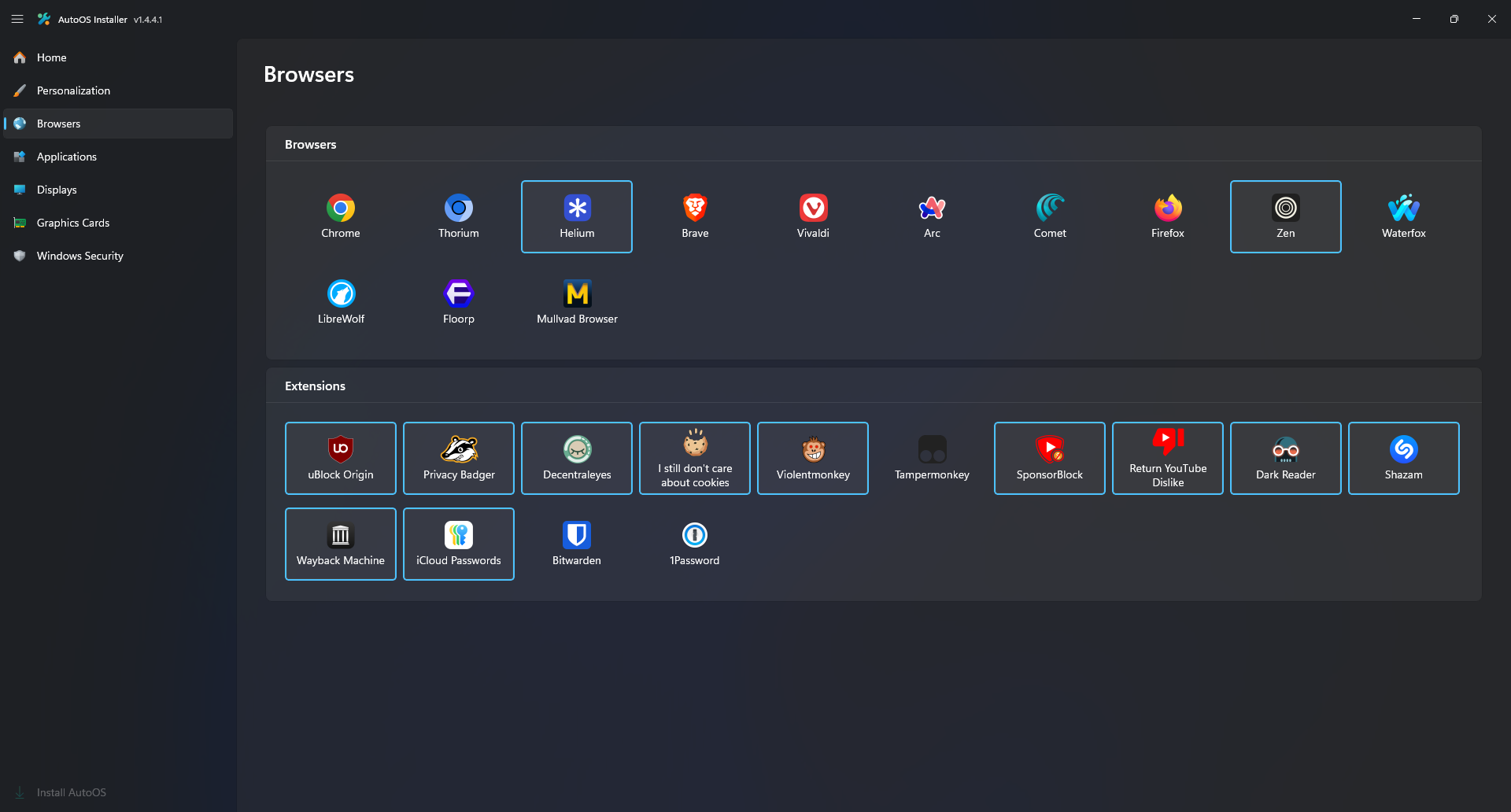Open the Displays settings page
This screenshot has width=1511, height=812.
point(118,190)
